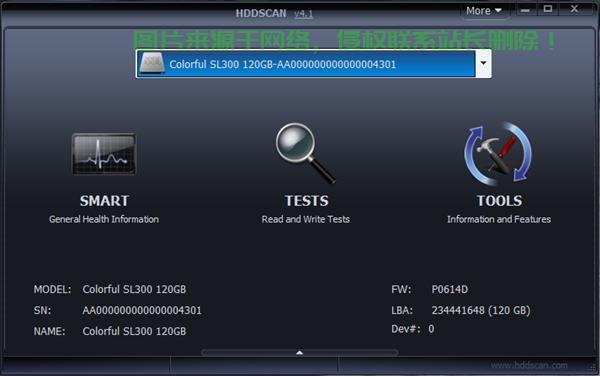Open the More menu
Image resolution: width=600 pixels, height=376 pixels.
click(484, 11)
